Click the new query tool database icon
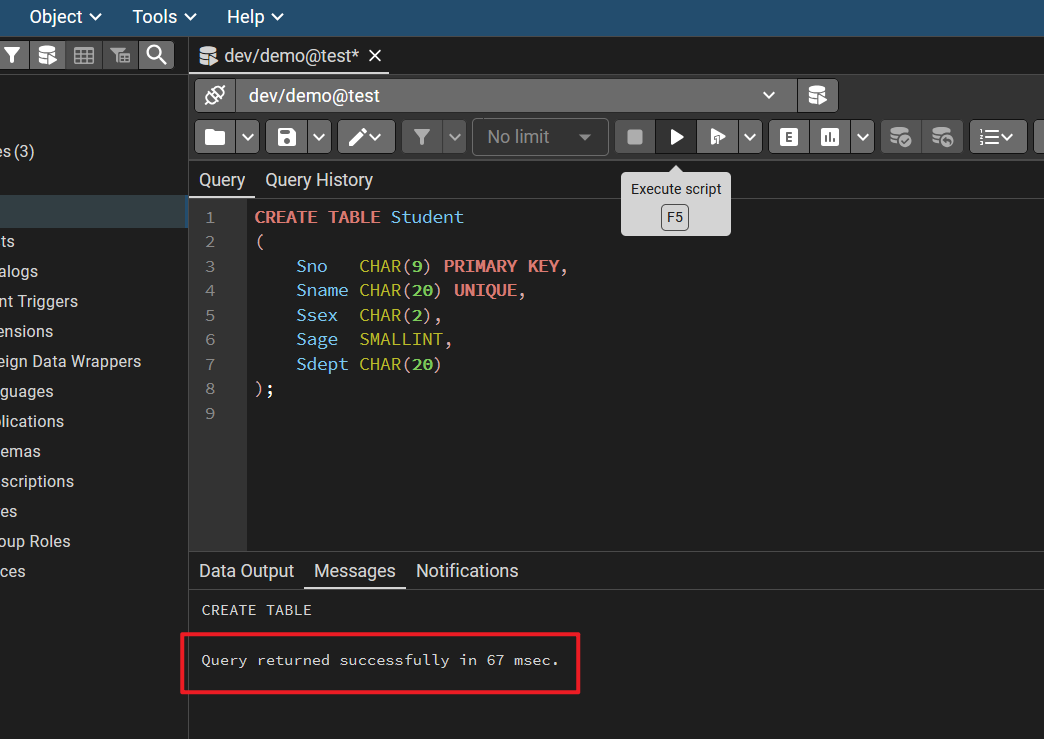 click(x=817, y=96)
